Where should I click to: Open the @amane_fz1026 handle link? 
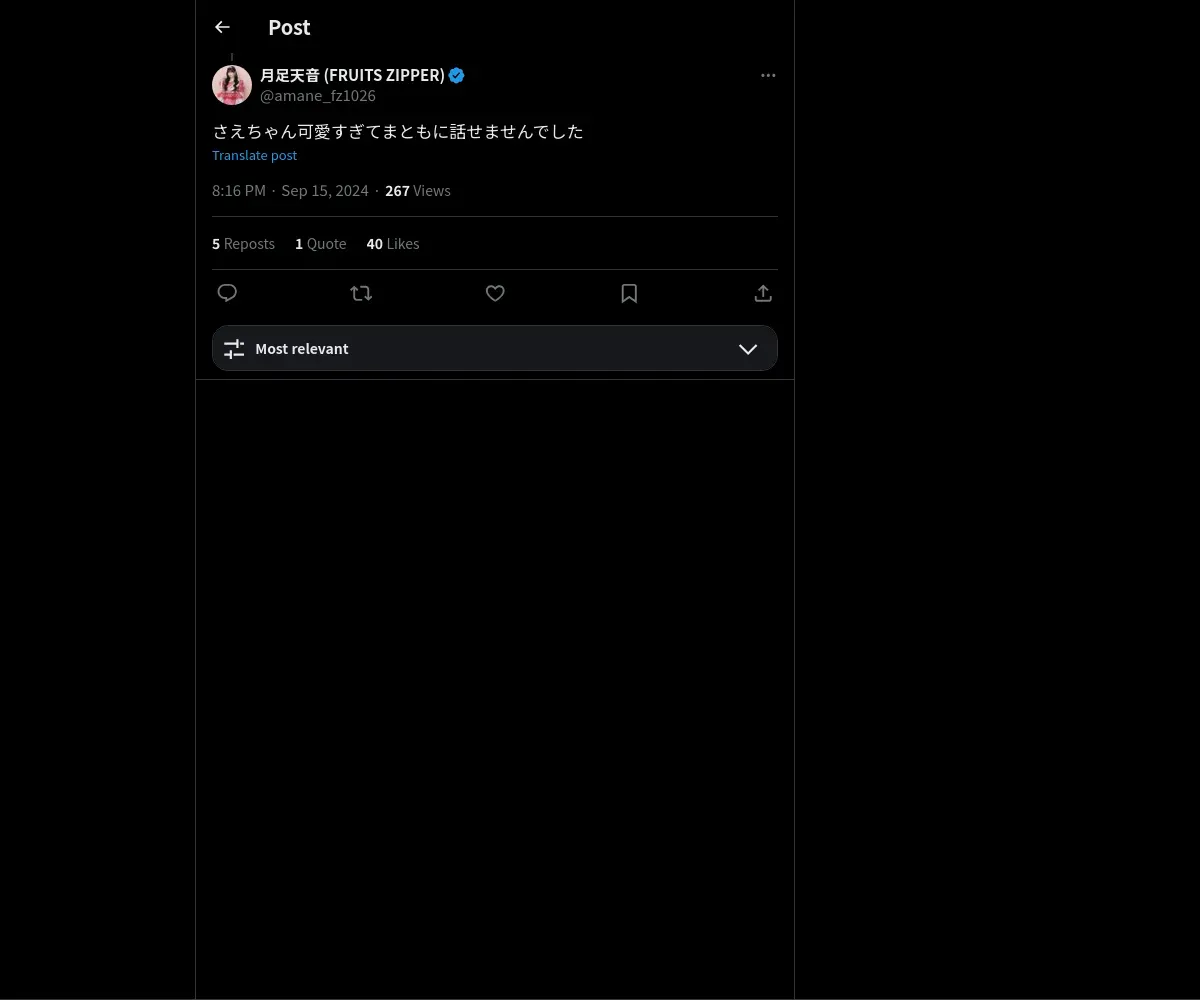point(318,96)
